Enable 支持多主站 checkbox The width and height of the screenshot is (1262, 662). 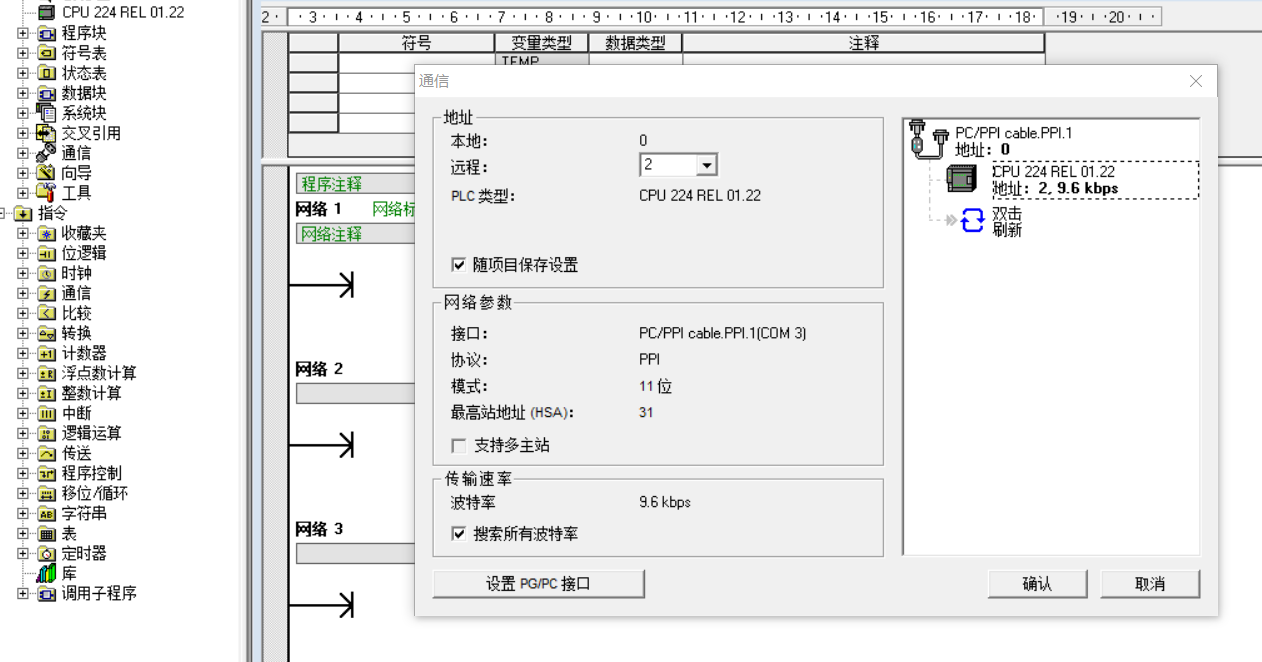(x=458, y=445)
